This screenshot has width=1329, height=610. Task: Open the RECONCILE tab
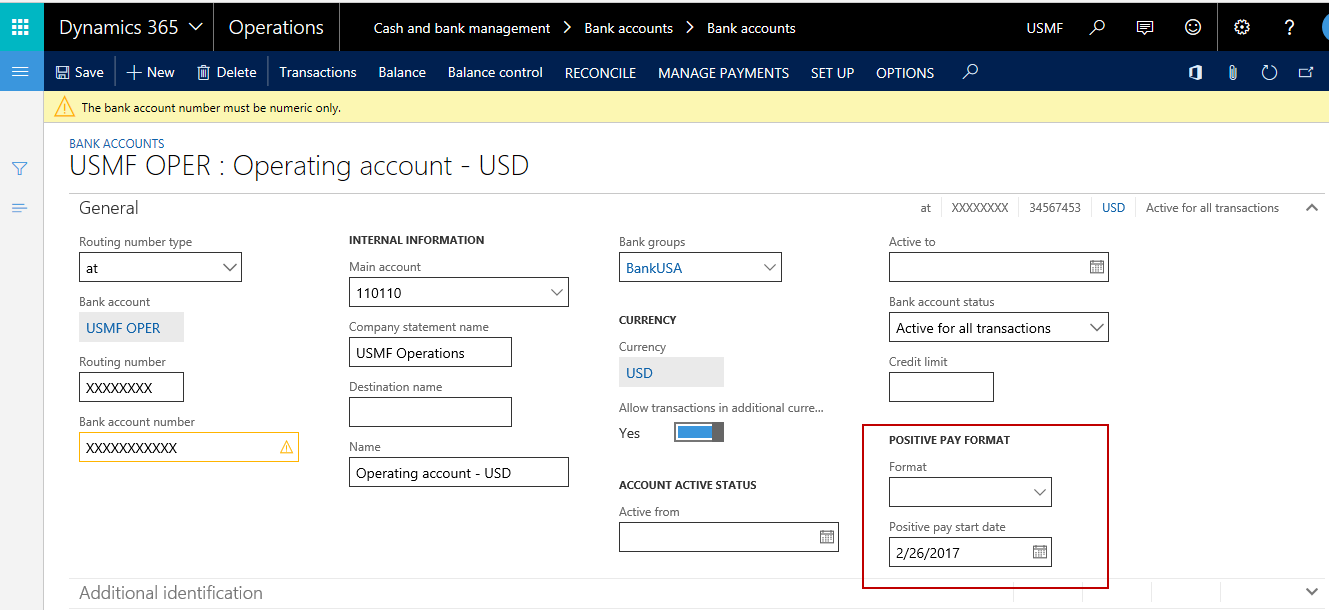pyautogui.click(x=600, y=73)
